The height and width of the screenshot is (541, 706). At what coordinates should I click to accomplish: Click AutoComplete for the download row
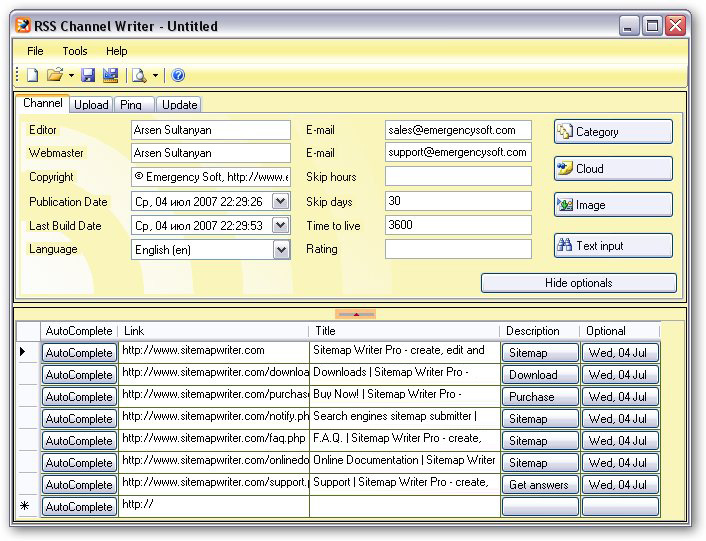coord(79,374)
